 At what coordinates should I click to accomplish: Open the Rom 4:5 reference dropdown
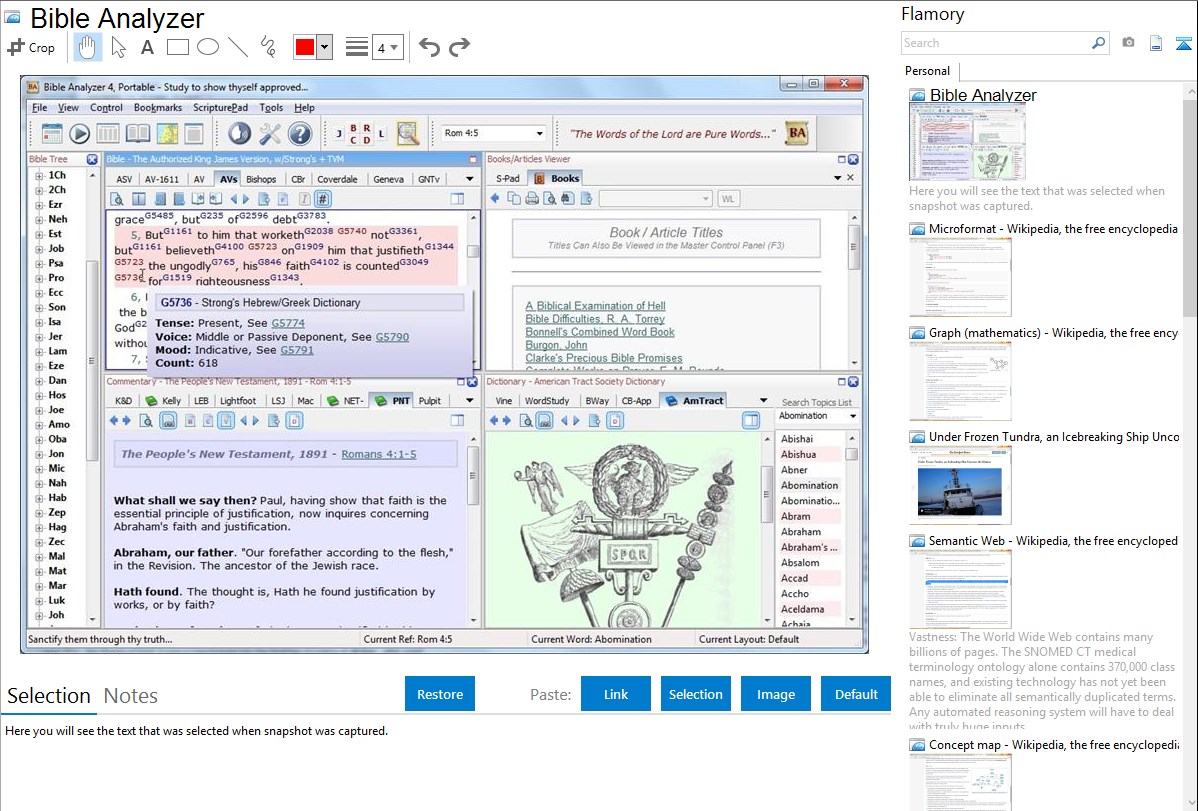coord(539,133)
